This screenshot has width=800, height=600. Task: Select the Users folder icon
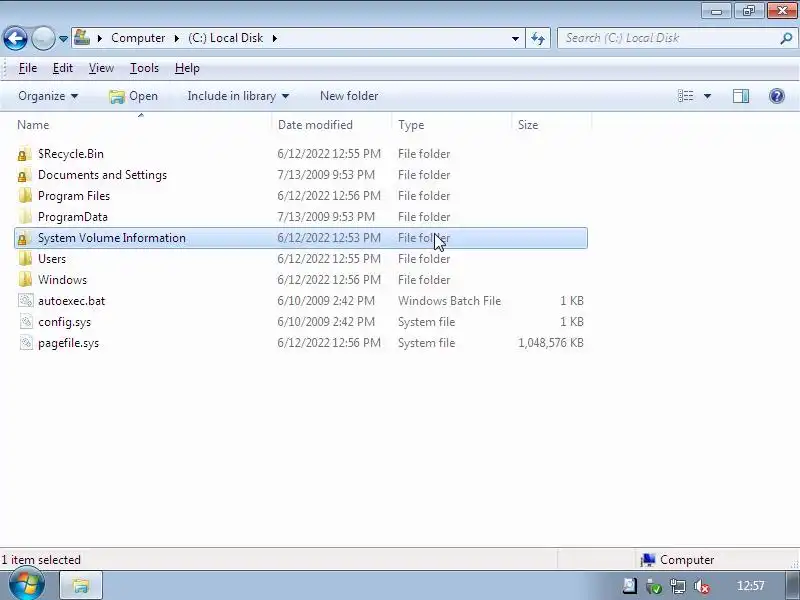pyautogui.click(x=24, y=259)
